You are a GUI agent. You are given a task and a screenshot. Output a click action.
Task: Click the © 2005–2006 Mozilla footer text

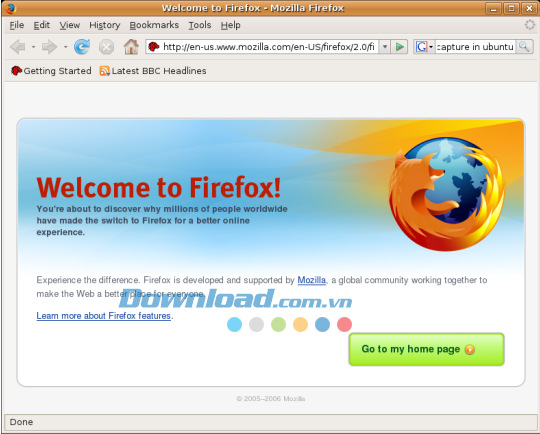tap(271, 399)
